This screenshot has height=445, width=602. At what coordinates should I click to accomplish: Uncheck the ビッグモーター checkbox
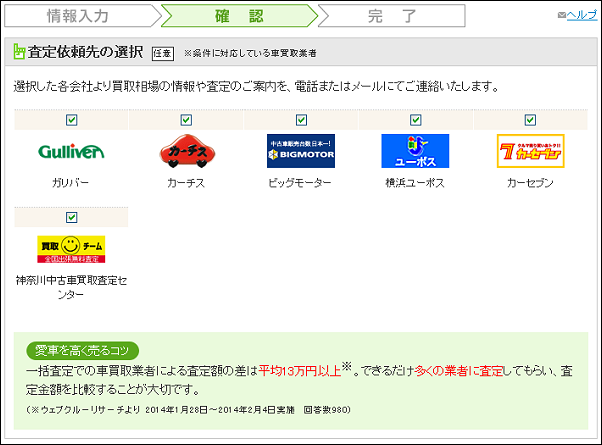pos(301,120)
